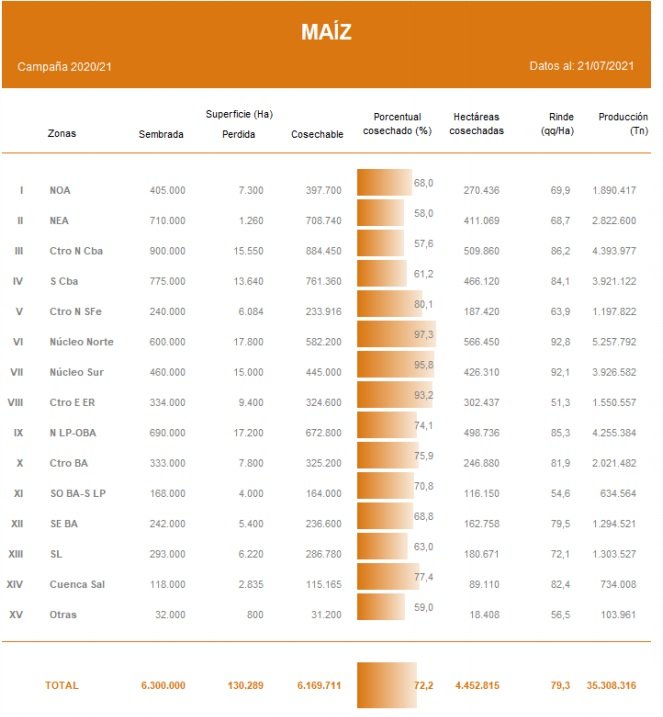Click Ctro N Cba sown value 900.000

coord(165,250)
